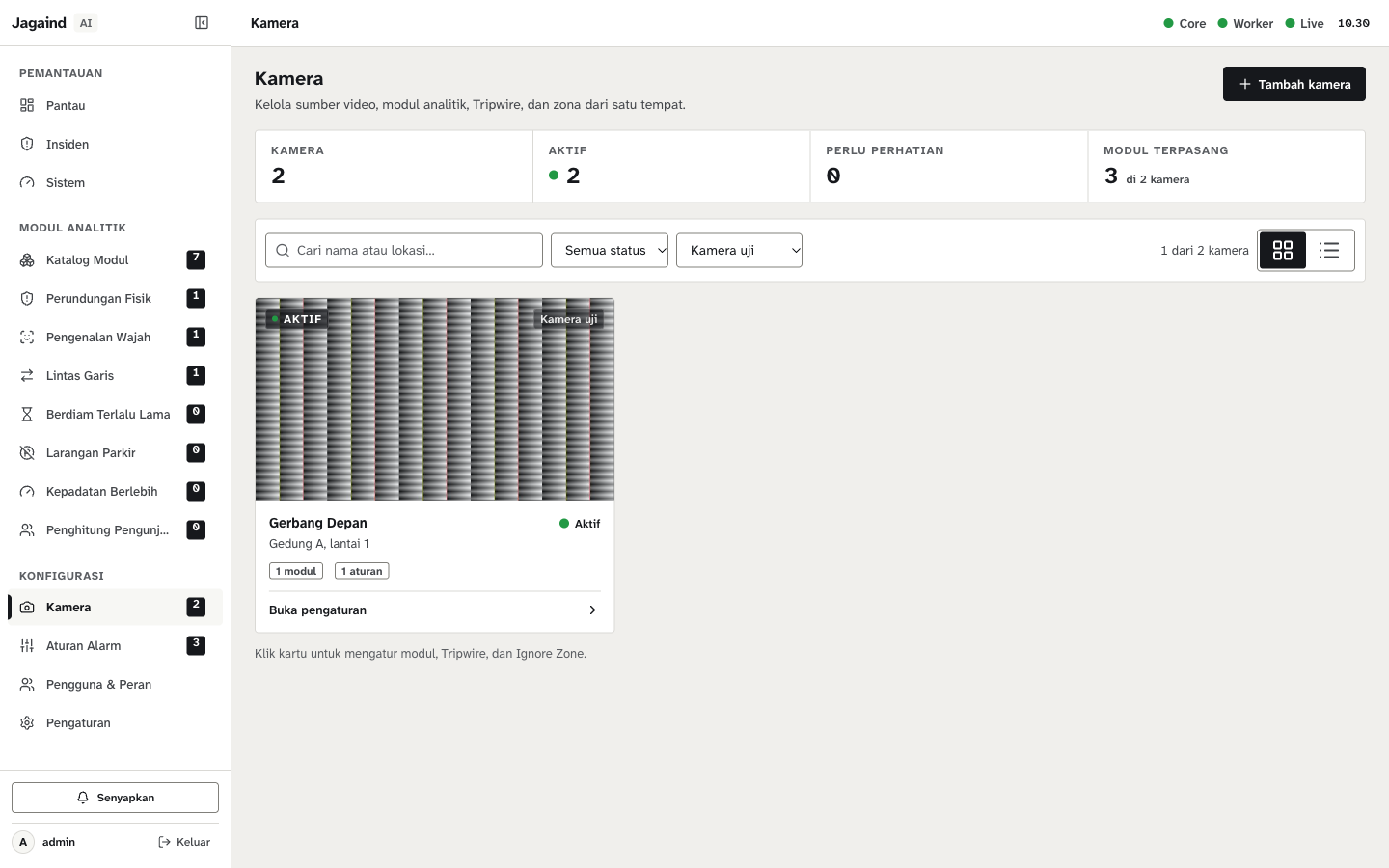The height and width of the screenshot is (868, 1389).
Task: Click the admin user avatar
Action: coord(23,842)
